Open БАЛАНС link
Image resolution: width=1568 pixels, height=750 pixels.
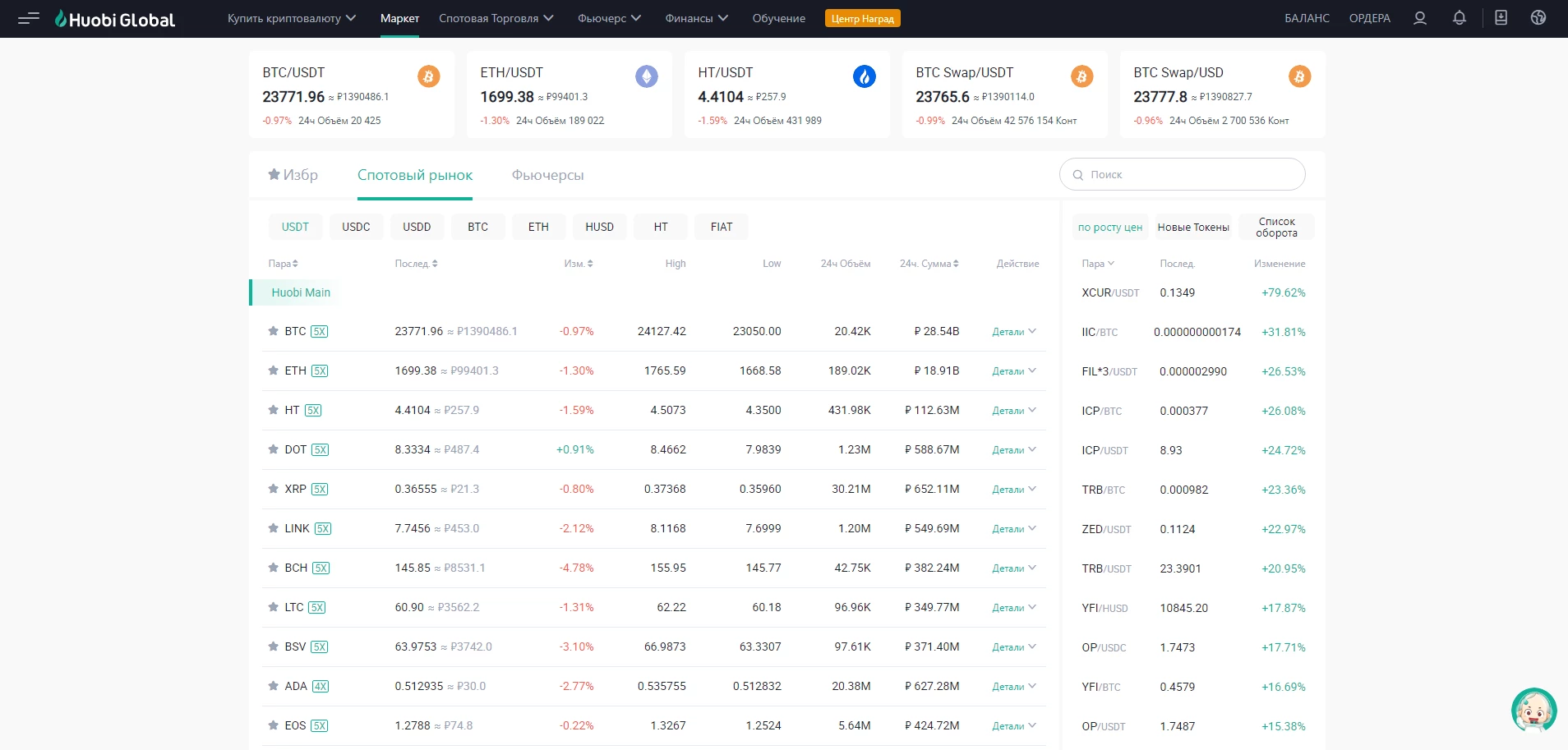tap(1307, 18)
